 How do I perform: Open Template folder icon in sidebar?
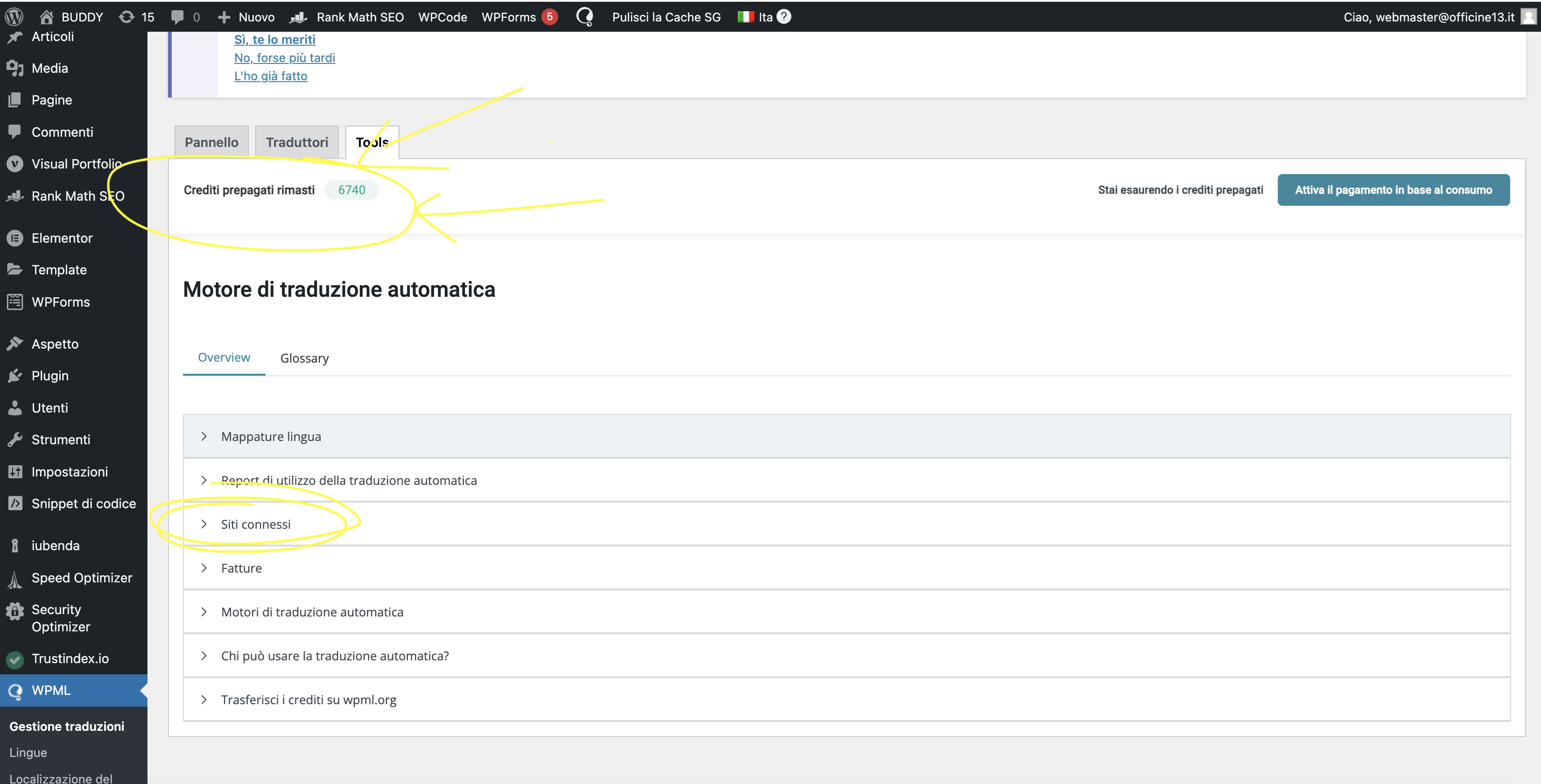click(15, 270)
